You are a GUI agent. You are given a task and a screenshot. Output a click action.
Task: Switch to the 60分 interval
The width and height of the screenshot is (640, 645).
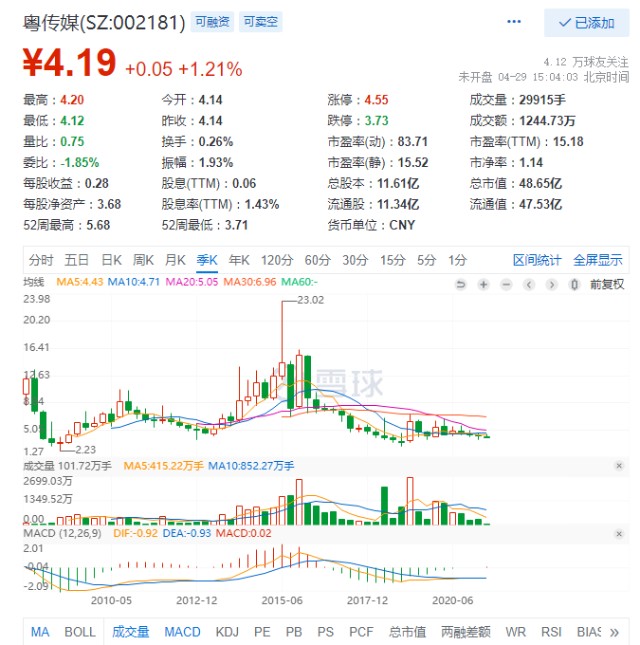coord(318,260)
